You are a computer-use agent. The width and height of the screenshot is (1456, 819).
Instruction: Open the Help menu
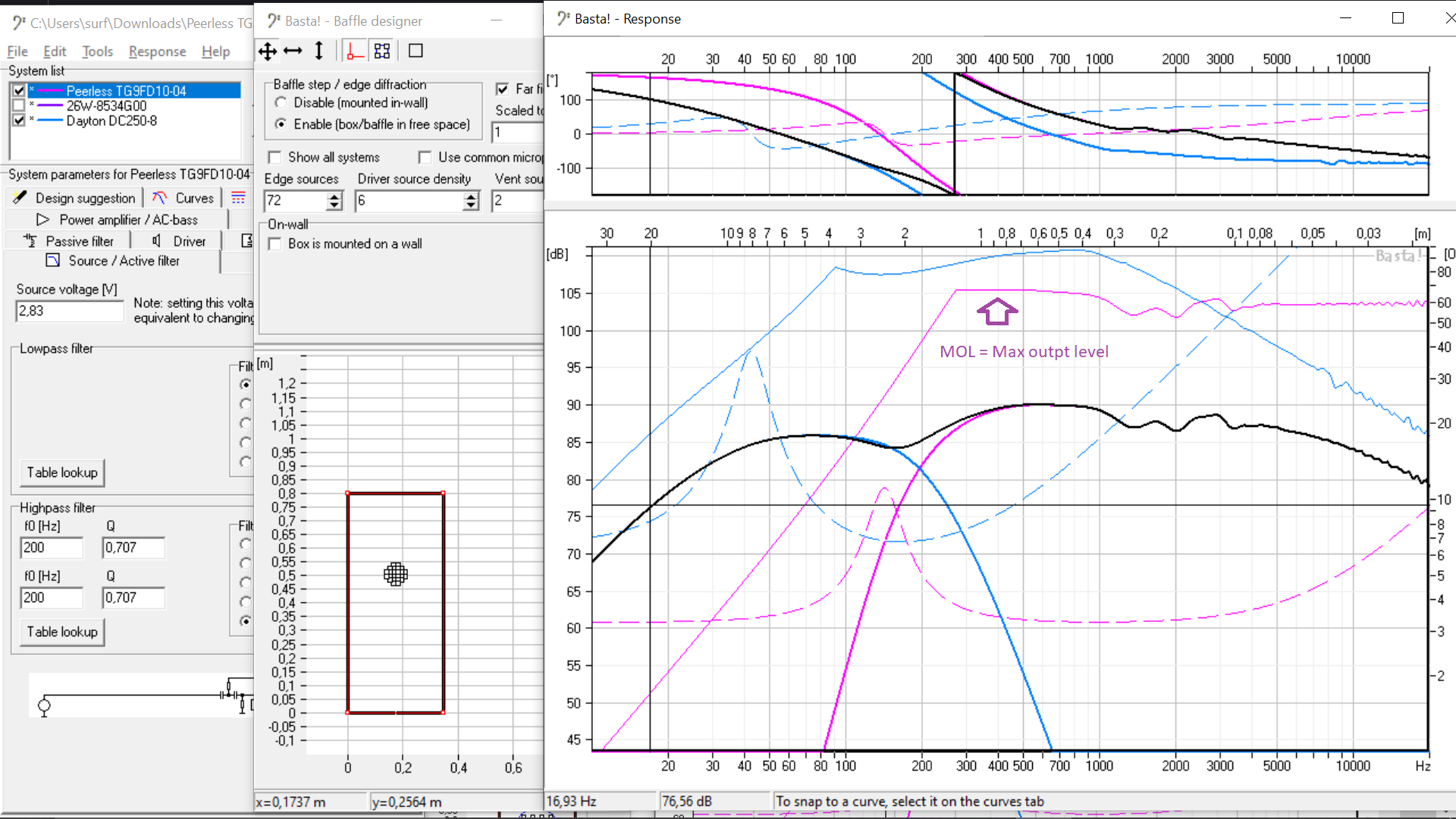[216, 52]
